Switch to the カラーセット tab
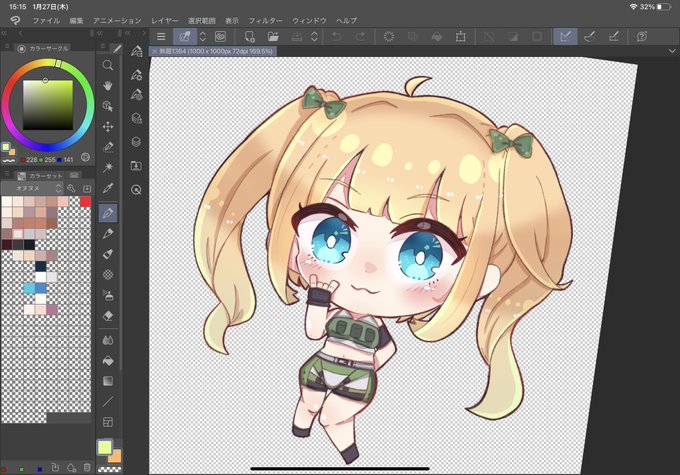The height and width of the screenshot is (475, 680). [40, 176]
